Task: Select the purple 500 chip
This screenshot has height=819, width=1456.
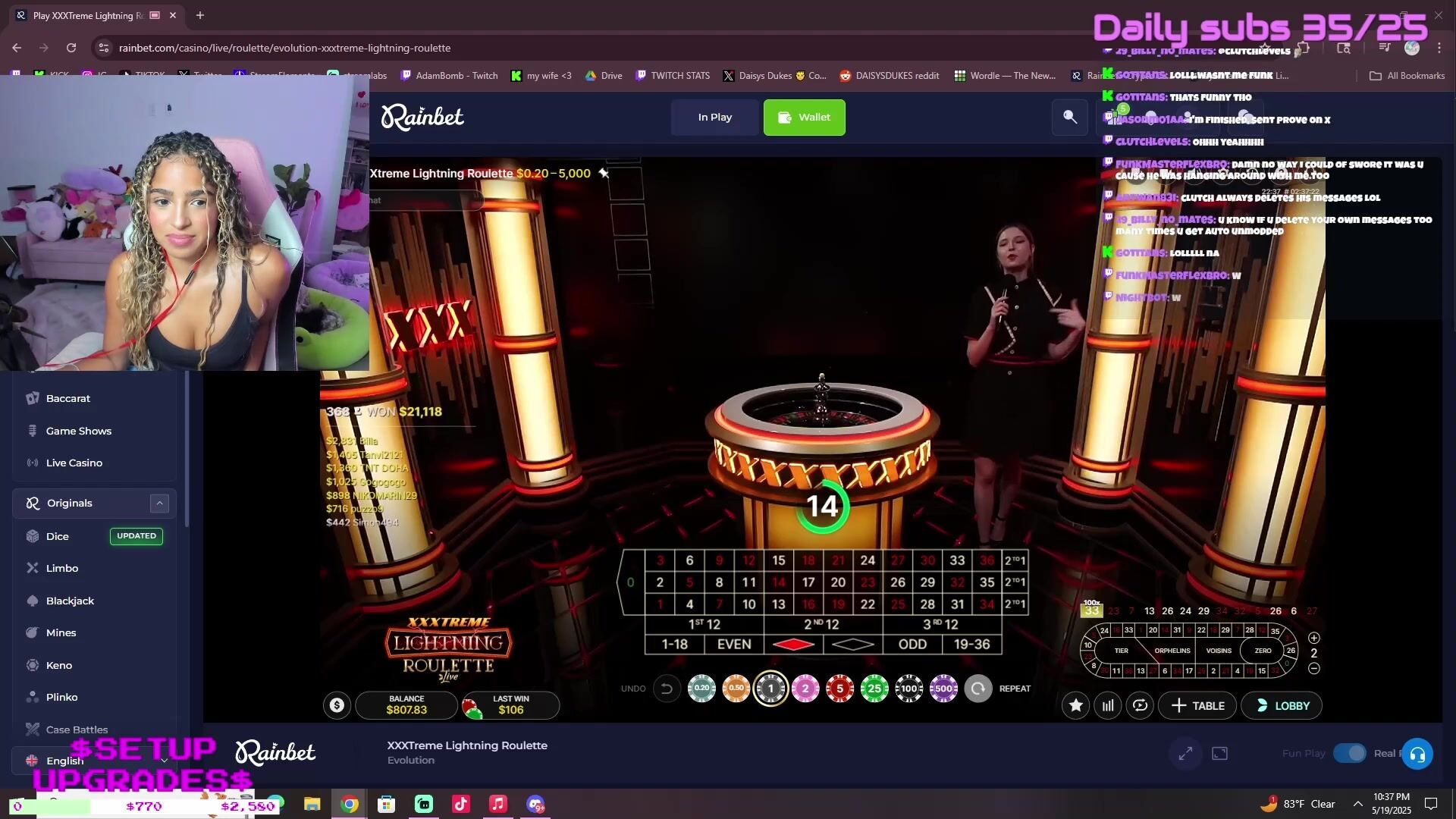Action: point(943,689)
